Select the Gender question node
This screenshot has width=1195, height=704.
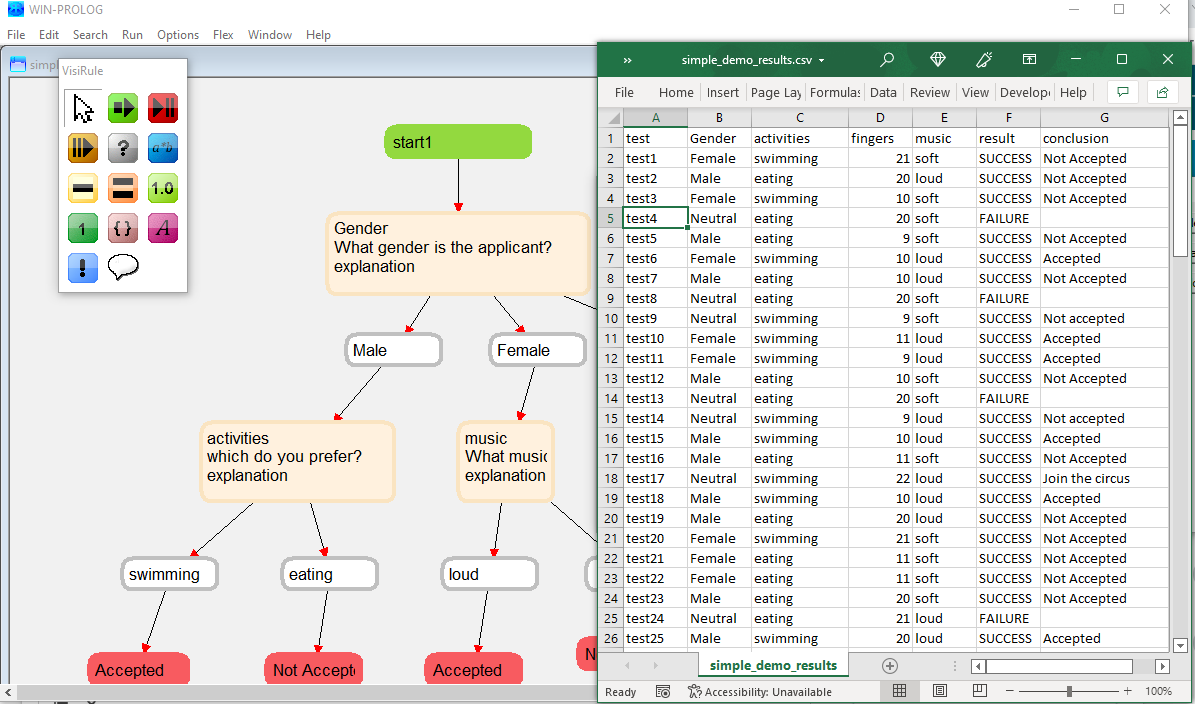(x=459, y=254)
